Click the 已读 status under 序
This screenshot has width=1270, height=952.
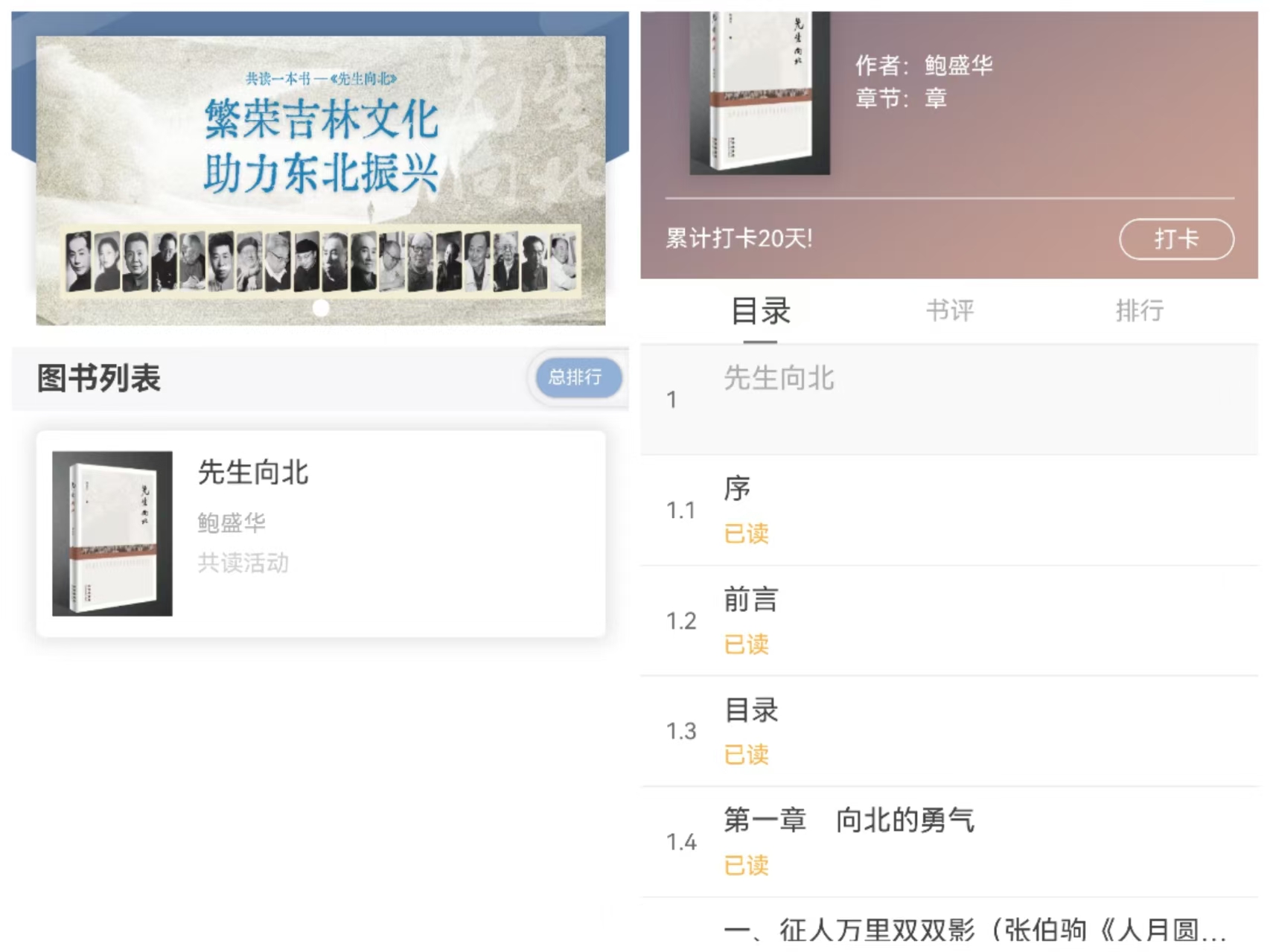tap(746, 534)
